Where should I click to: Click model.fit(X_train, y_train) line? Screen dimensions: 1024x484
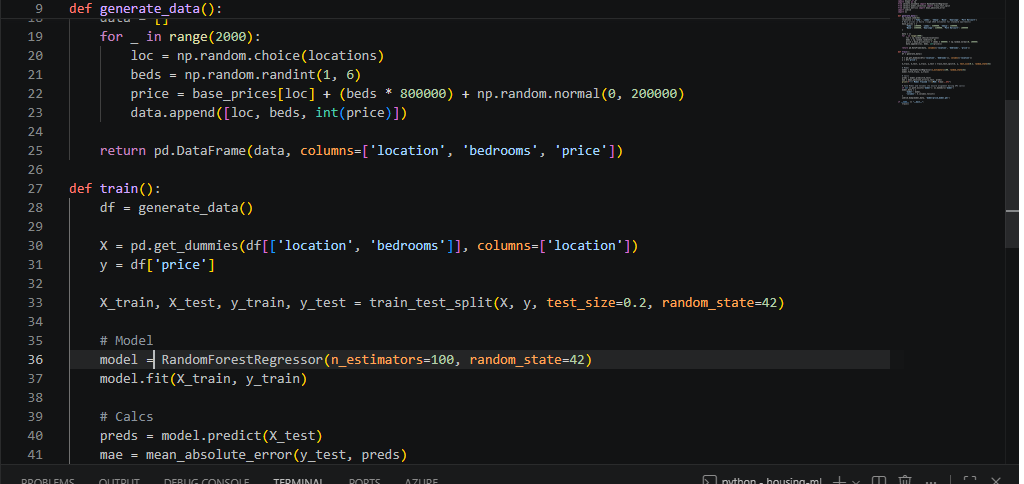(x=203, y=378)
